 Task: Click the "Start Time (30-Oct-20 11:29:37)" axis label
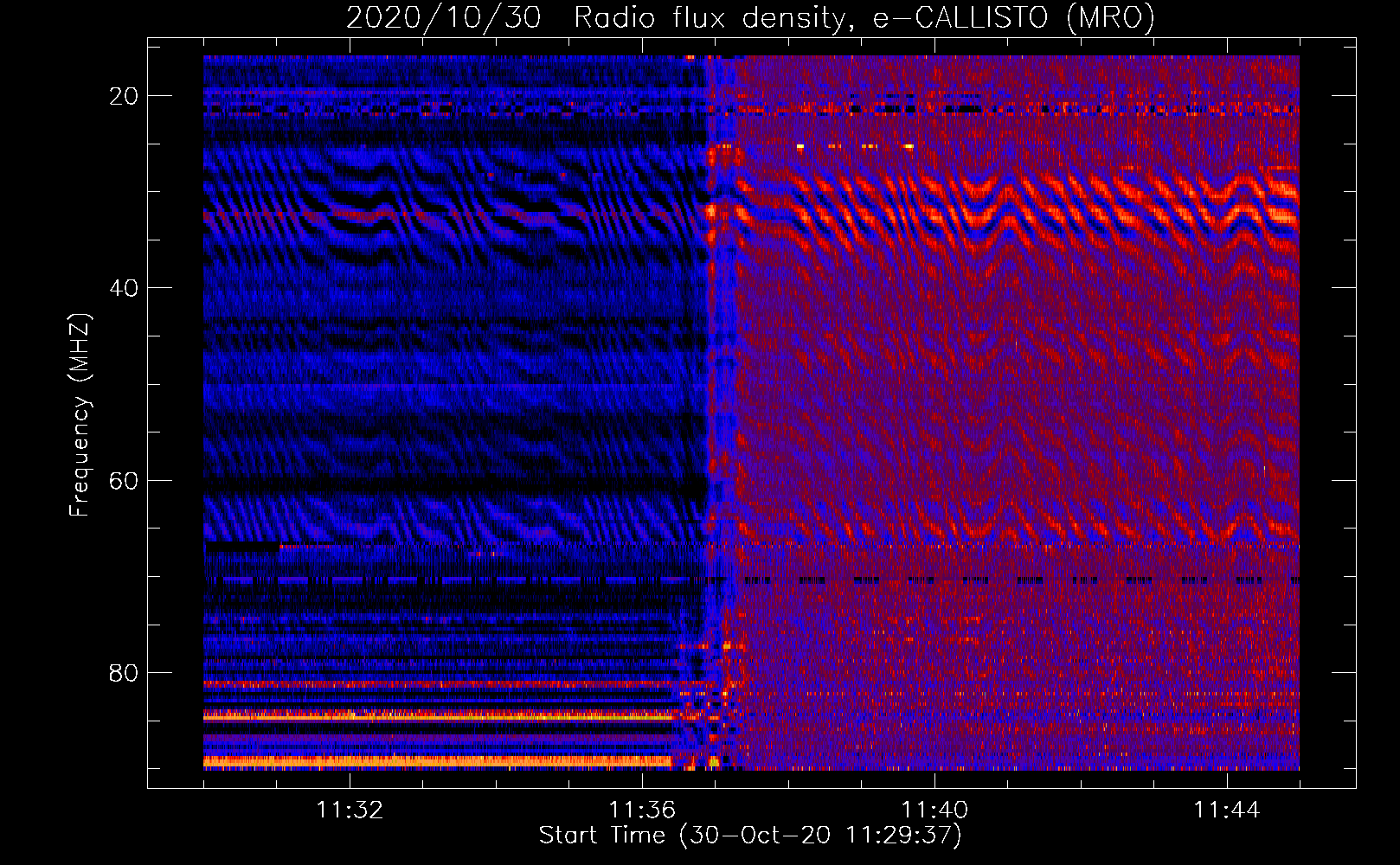[750, 836]
